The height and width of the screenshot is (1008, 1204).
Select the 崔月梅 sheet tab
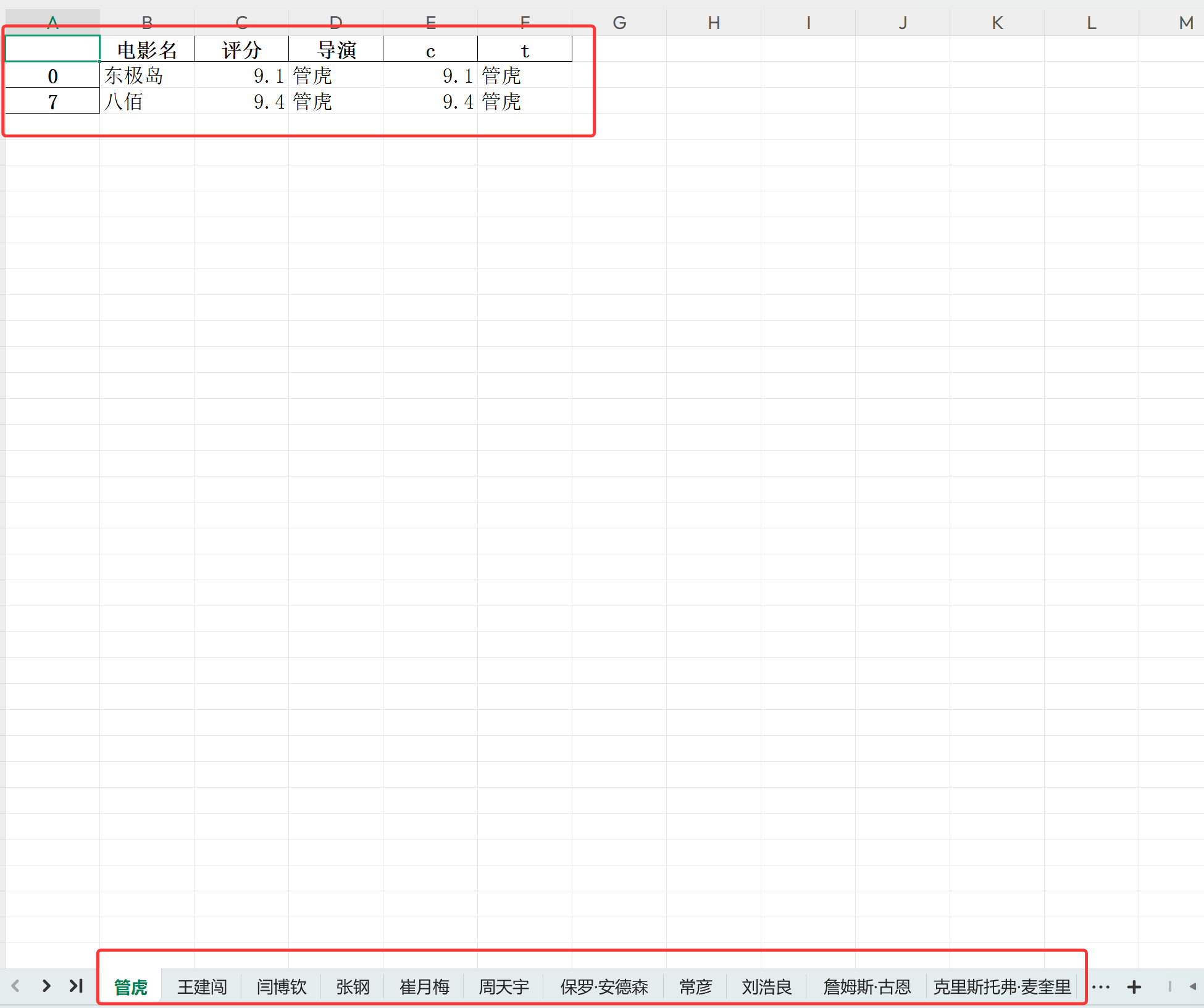(424, 987)
